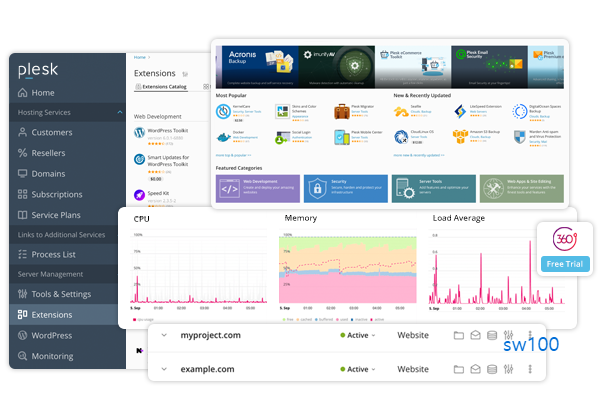This screenshot has width=600, height=400.
Task: Click the Server Management section header
Action: point(64,274)
